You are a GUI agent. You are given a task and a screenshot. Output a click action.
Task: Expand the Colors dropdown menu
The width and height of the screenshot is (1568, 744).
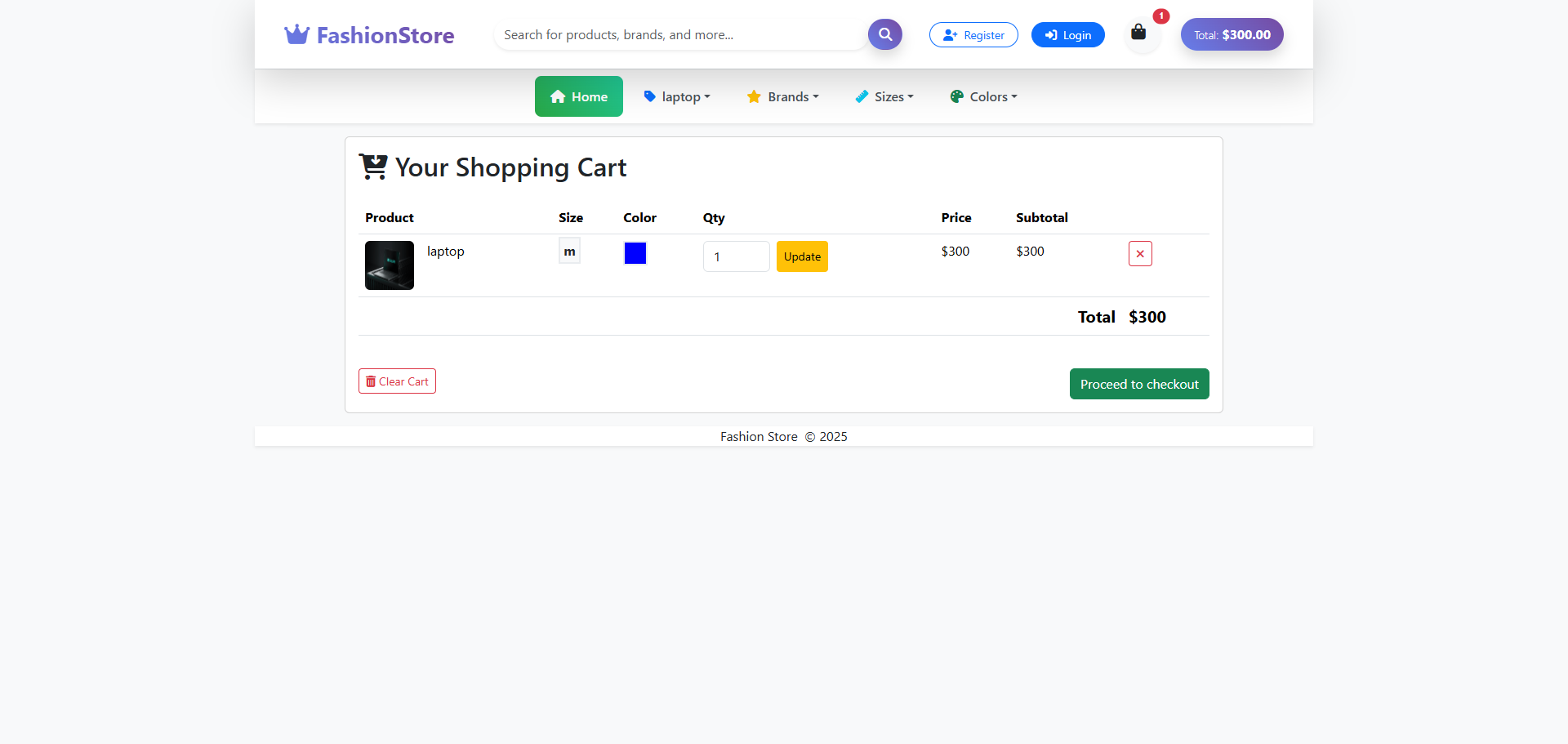983,96
